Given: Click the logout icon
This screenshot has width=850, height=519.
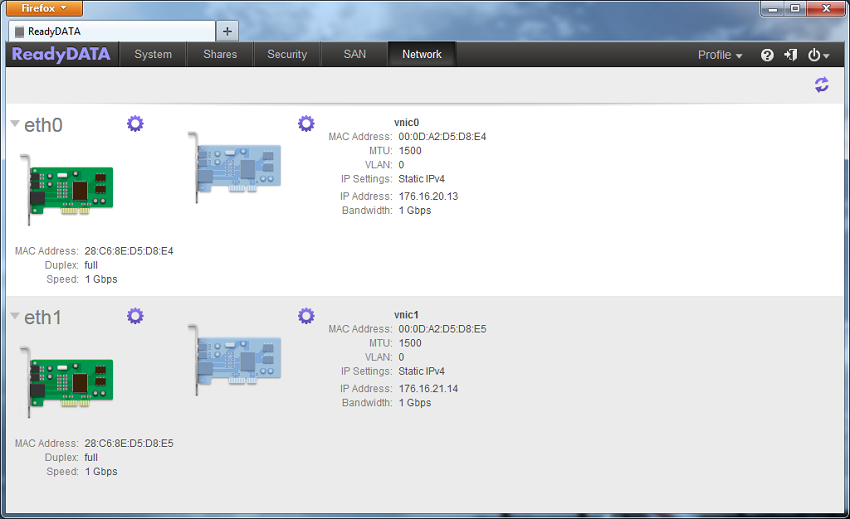Looking at the screenshot, I should coord(790,55).
